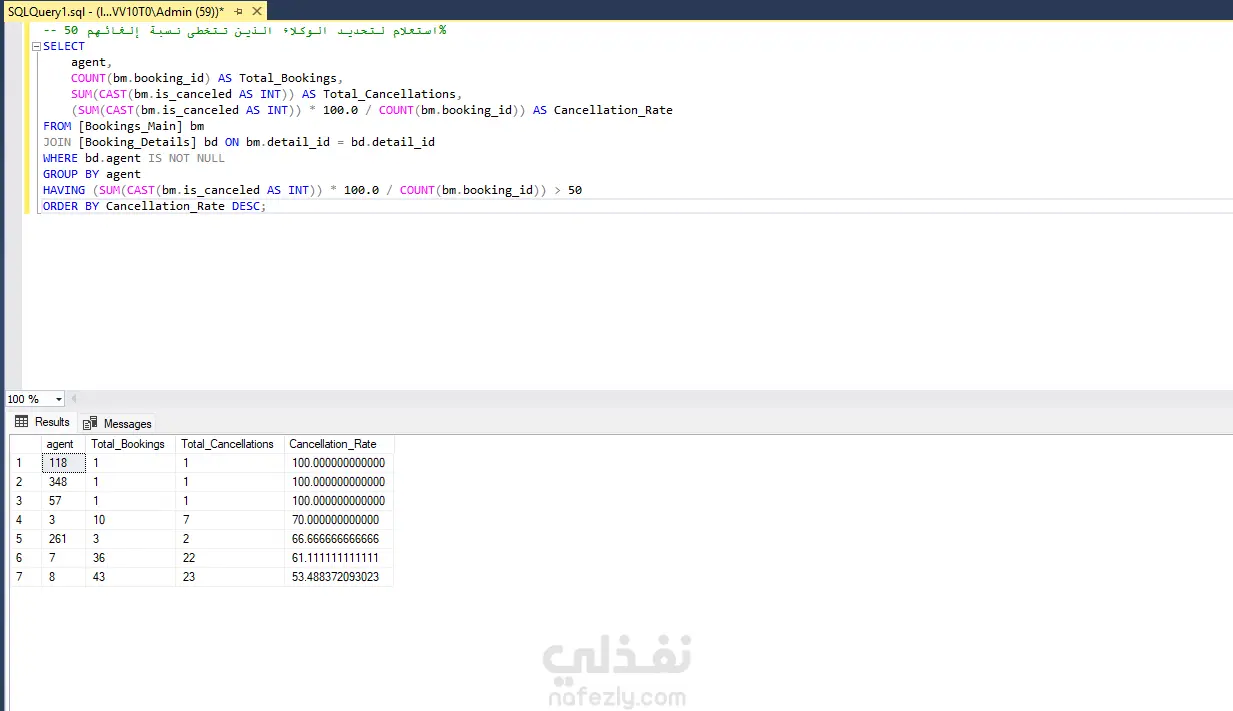Select result row number 4 header

[25, 520]
